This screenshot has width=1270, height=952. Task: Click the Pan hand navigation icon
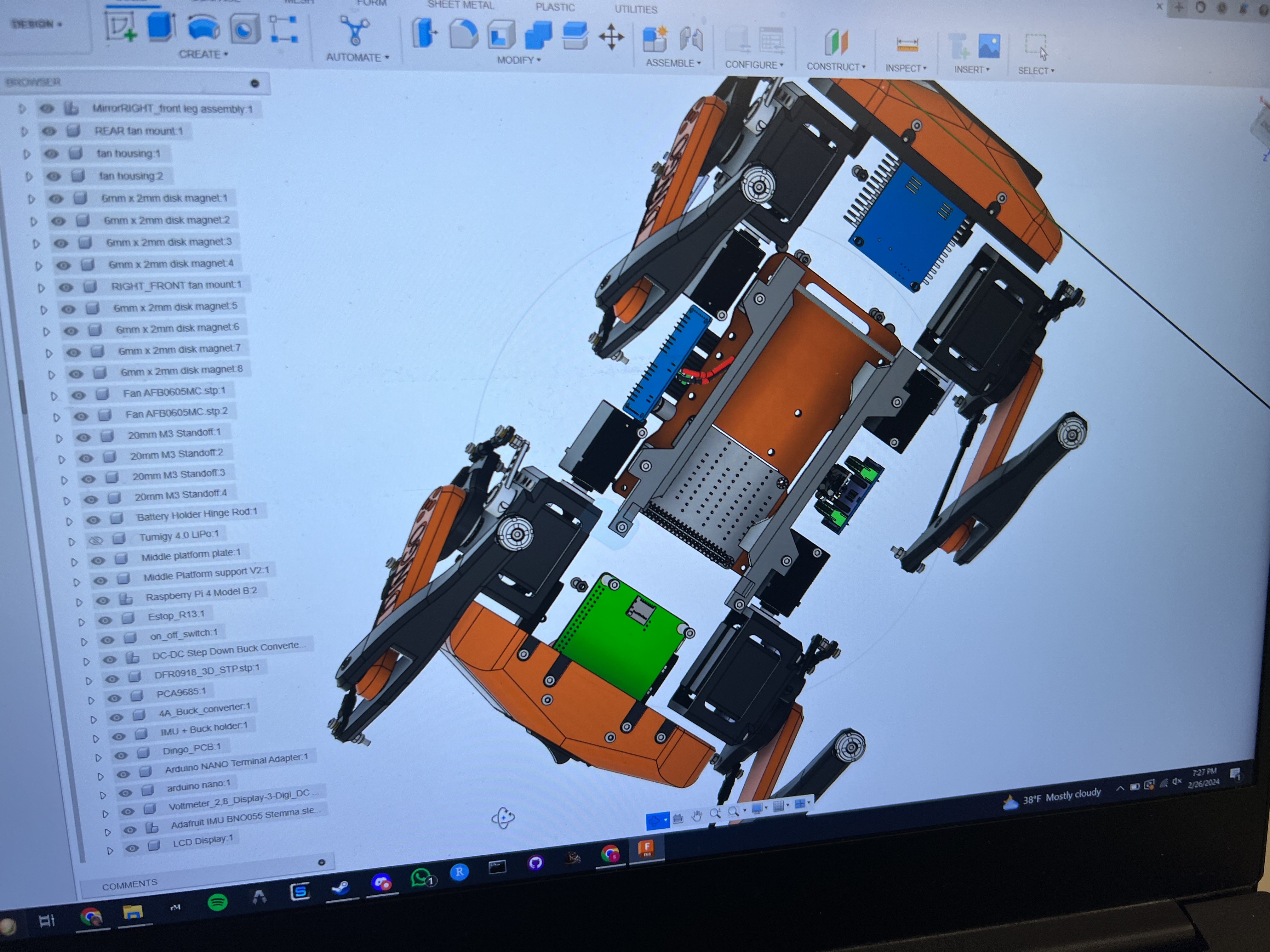(696, 816)
